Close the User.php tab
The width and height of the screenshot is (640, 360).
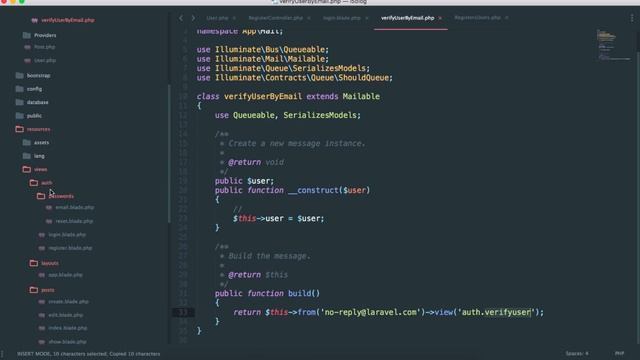234,18
